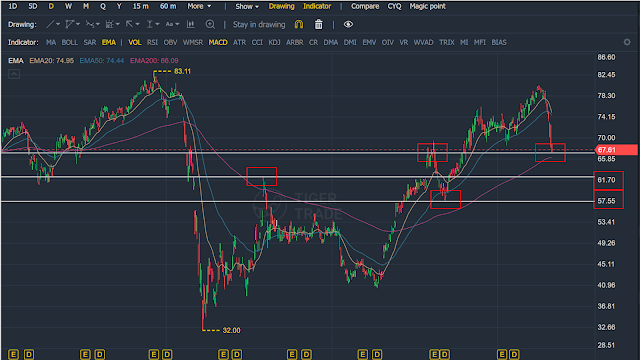Image resolution: width=640 pixels, height=360 pixels.
Task: Disable the EMA indicator
Action: [x=109, y=42]
